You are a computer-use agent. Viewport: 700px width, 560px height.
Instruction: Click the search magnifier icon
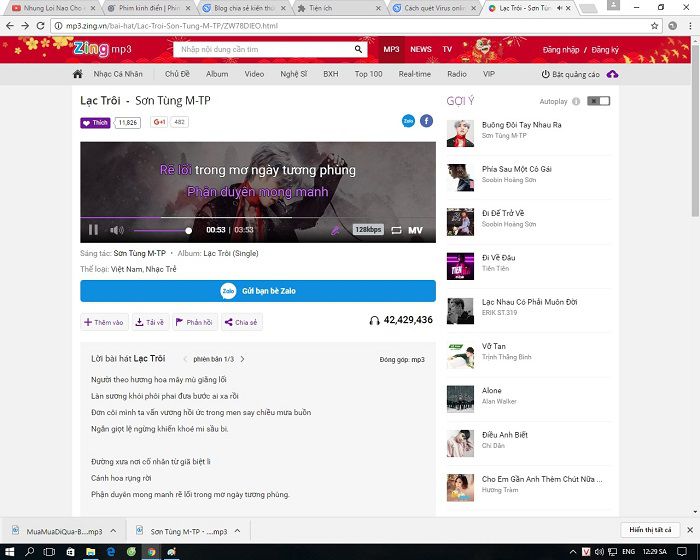[358, 49]
